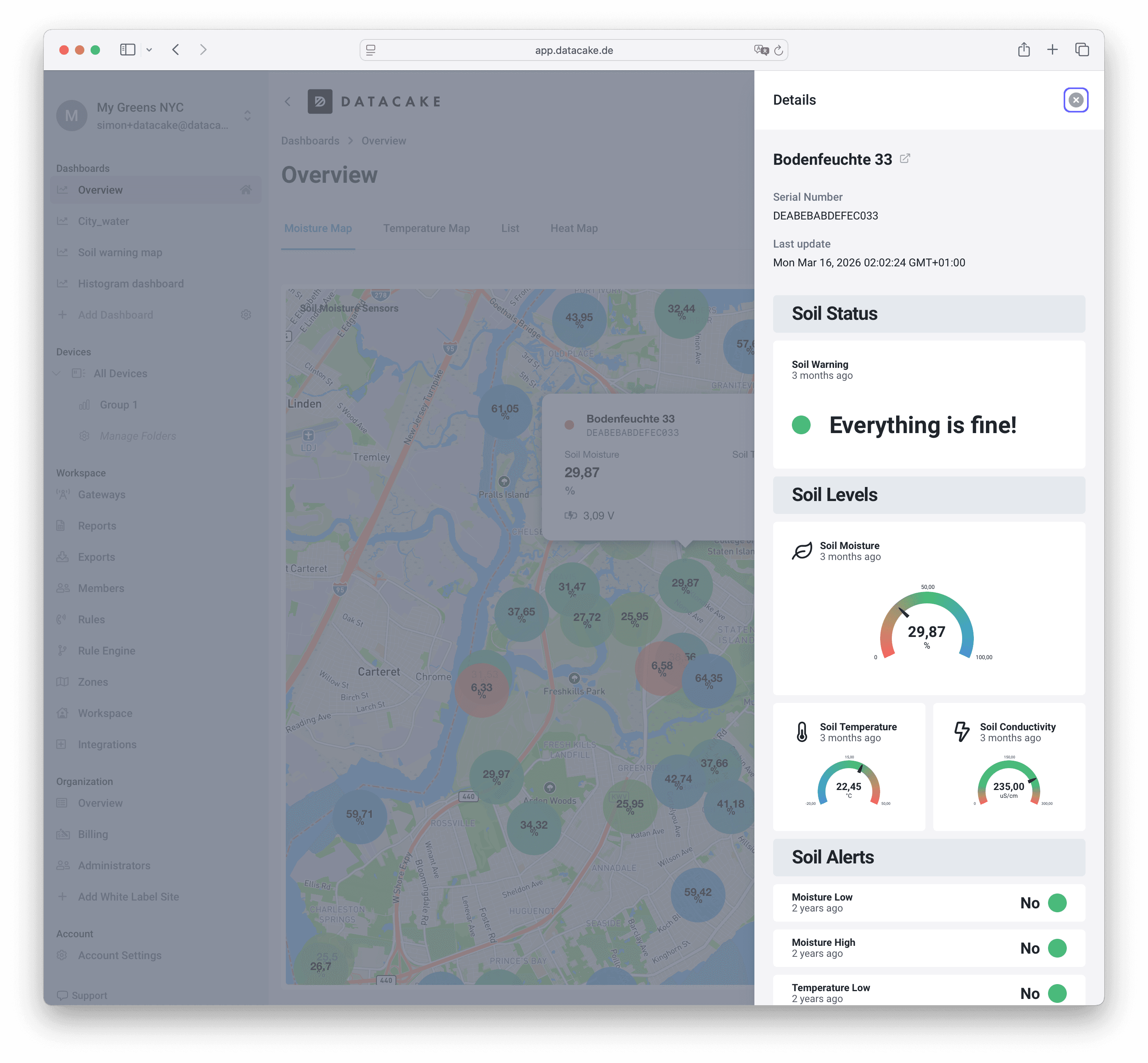Screen dimensions: 1148x1063
Task: Open the dashboard settings gear icon
Action: click(x=246, y=315)
